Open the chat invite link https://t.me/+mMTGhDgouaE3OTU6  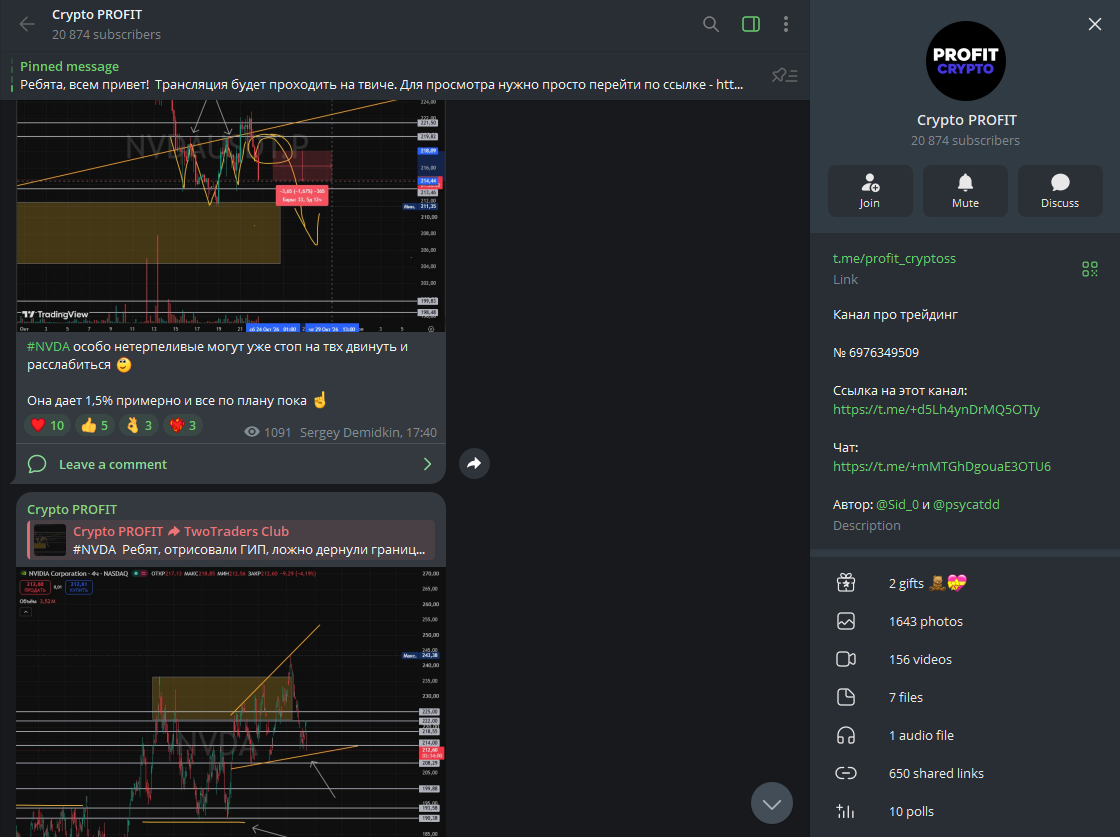click(x=942, y=466)
